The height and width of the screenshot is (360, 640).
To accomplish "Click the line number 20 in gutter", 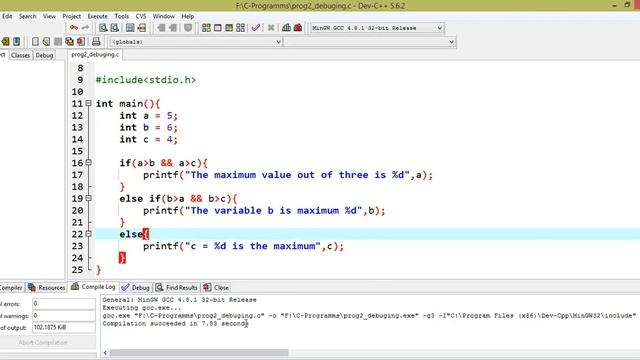I will (77, 211).
